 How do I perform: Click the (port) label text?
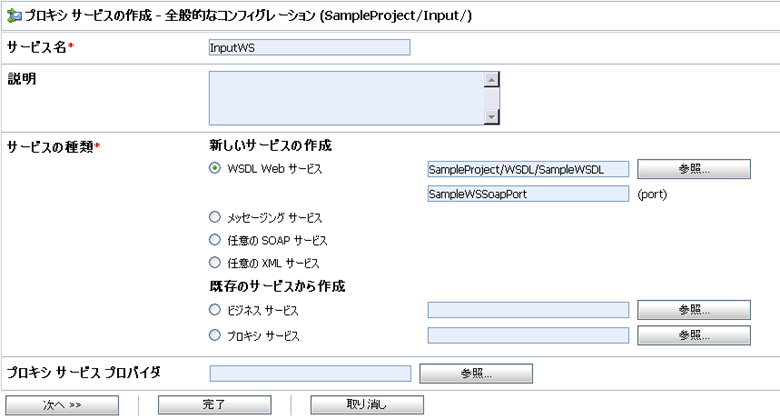(x=652, y=194)
